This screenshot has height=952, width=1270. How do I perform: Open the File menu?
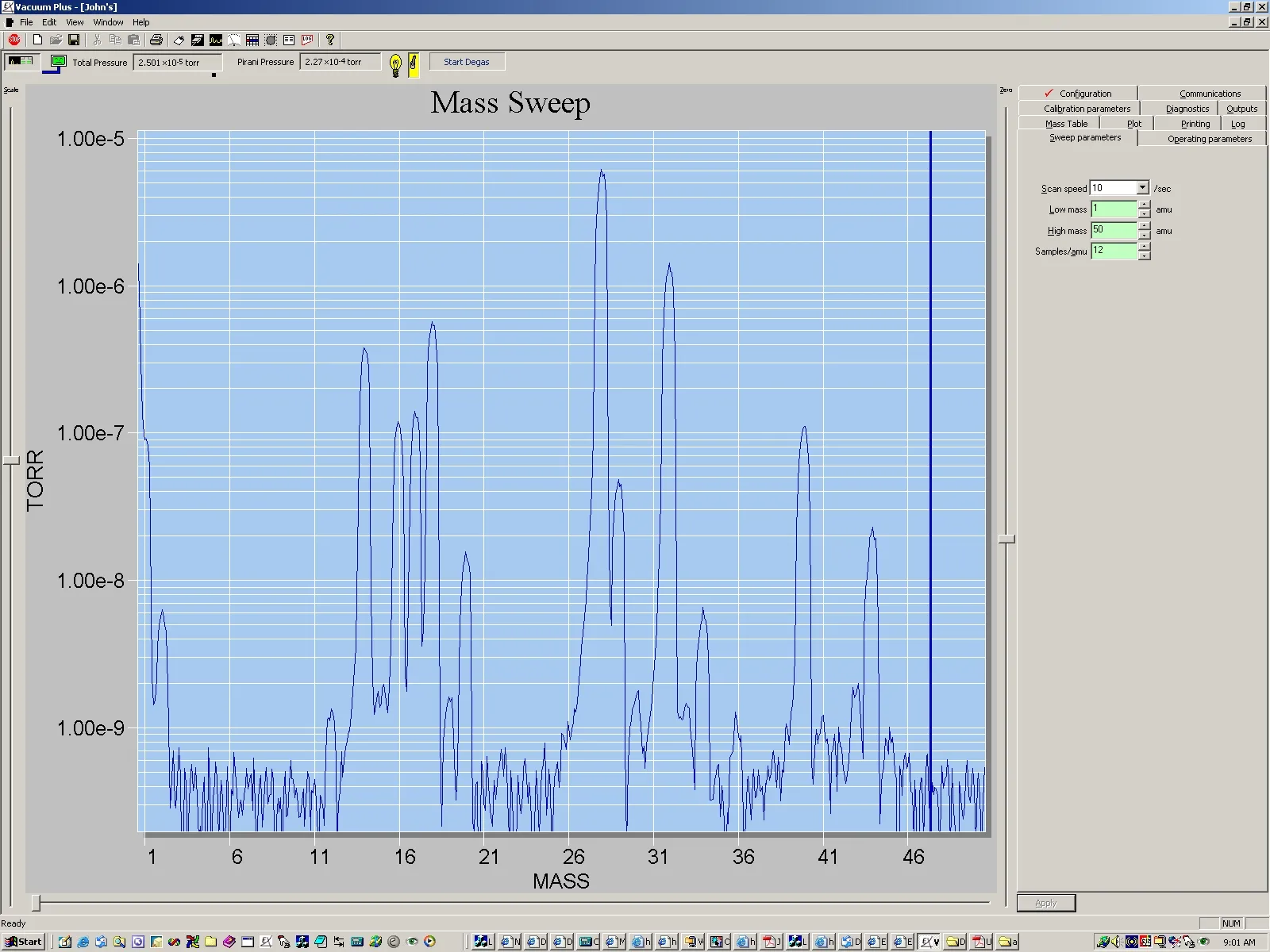coord(26,22)
